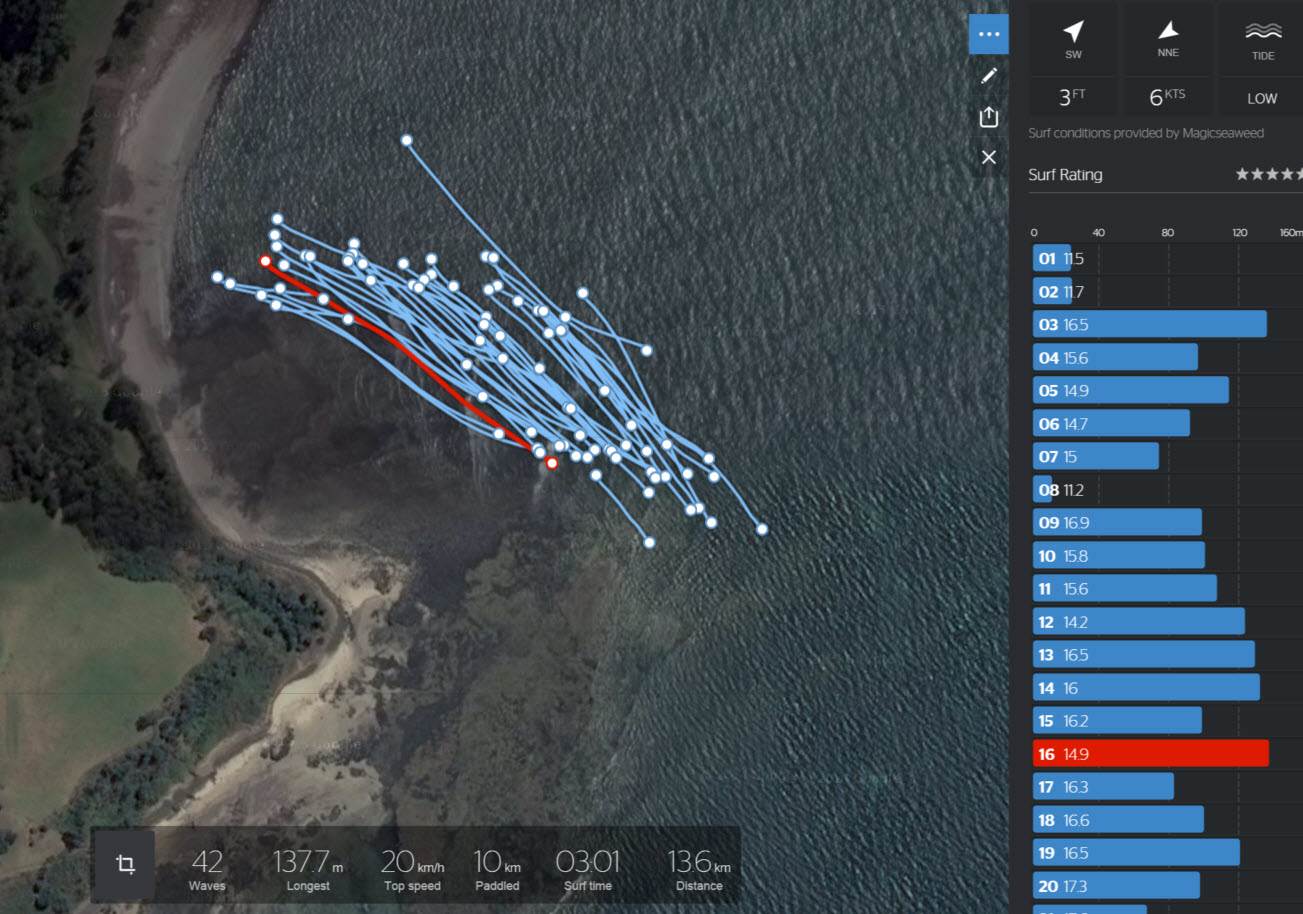
Task: Click red end point of highlighted track
Action: point(551,463)
